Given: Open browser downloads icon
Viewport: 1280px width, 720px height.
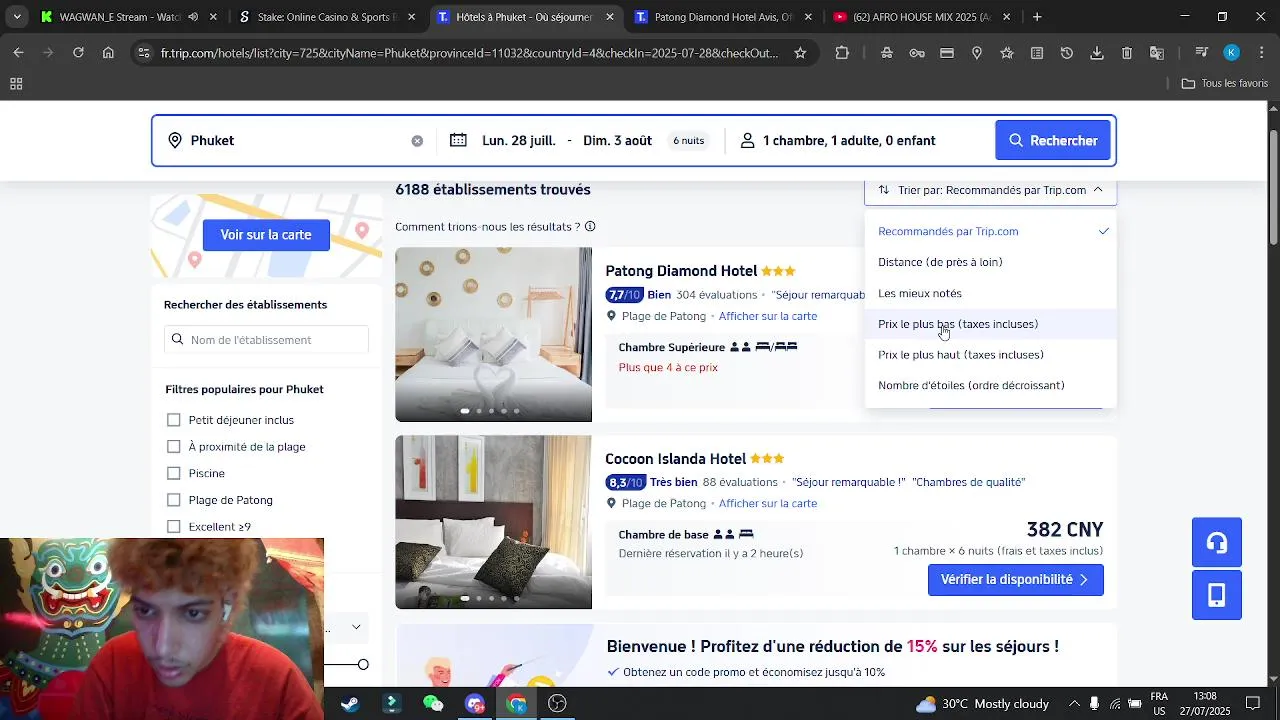Looking at the screenshot, I should 1097,53.
